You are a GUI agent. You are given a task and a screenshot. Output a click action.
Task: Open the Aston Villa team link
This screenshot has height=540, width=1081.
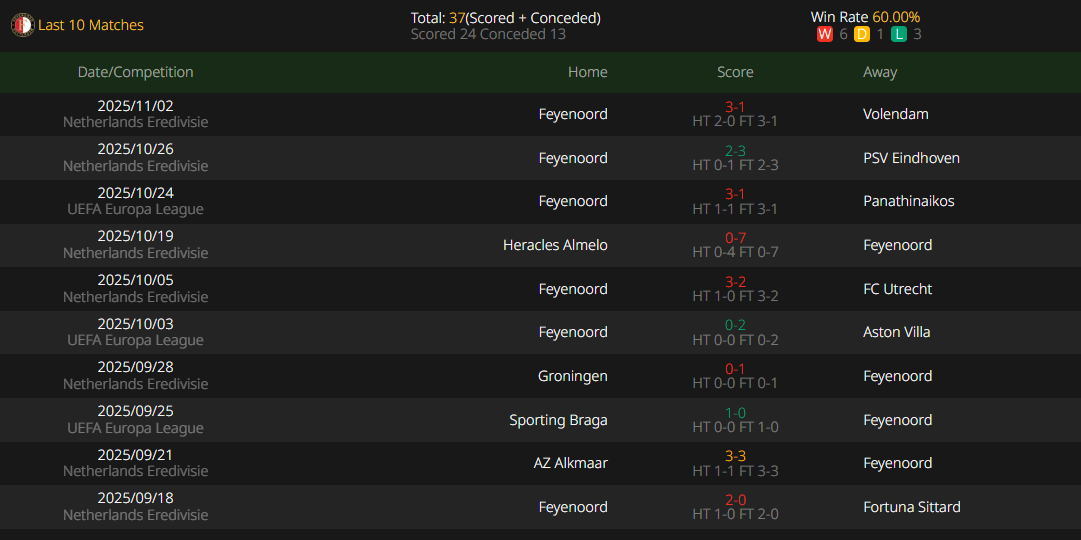pos(896,332)
